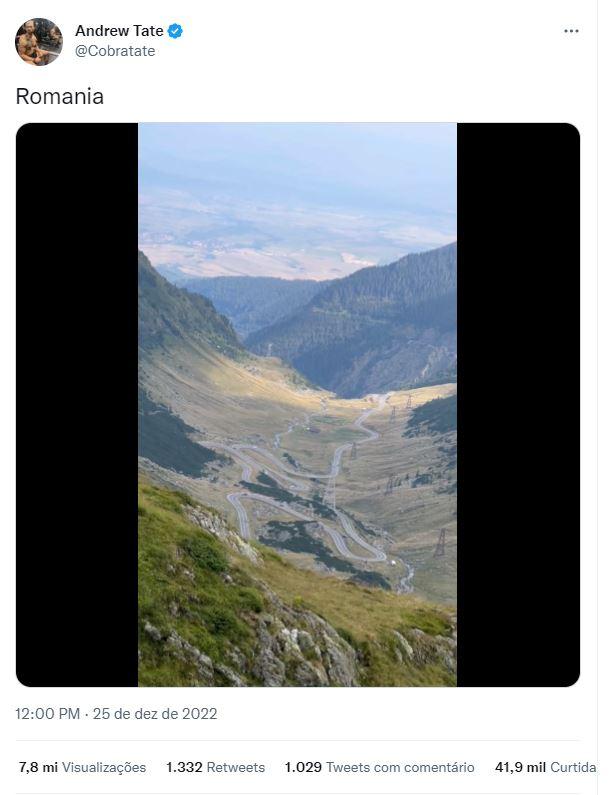Click the 1.029 quote count
Image resolution: width=610 pixels, height=795 pixels.
click(x=303, y=767)
